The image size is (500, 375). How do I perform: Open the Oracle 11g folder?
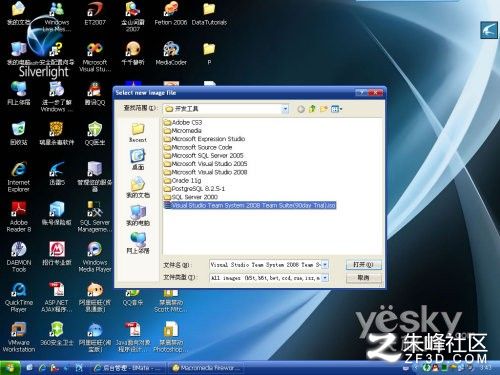coord(182,181)
